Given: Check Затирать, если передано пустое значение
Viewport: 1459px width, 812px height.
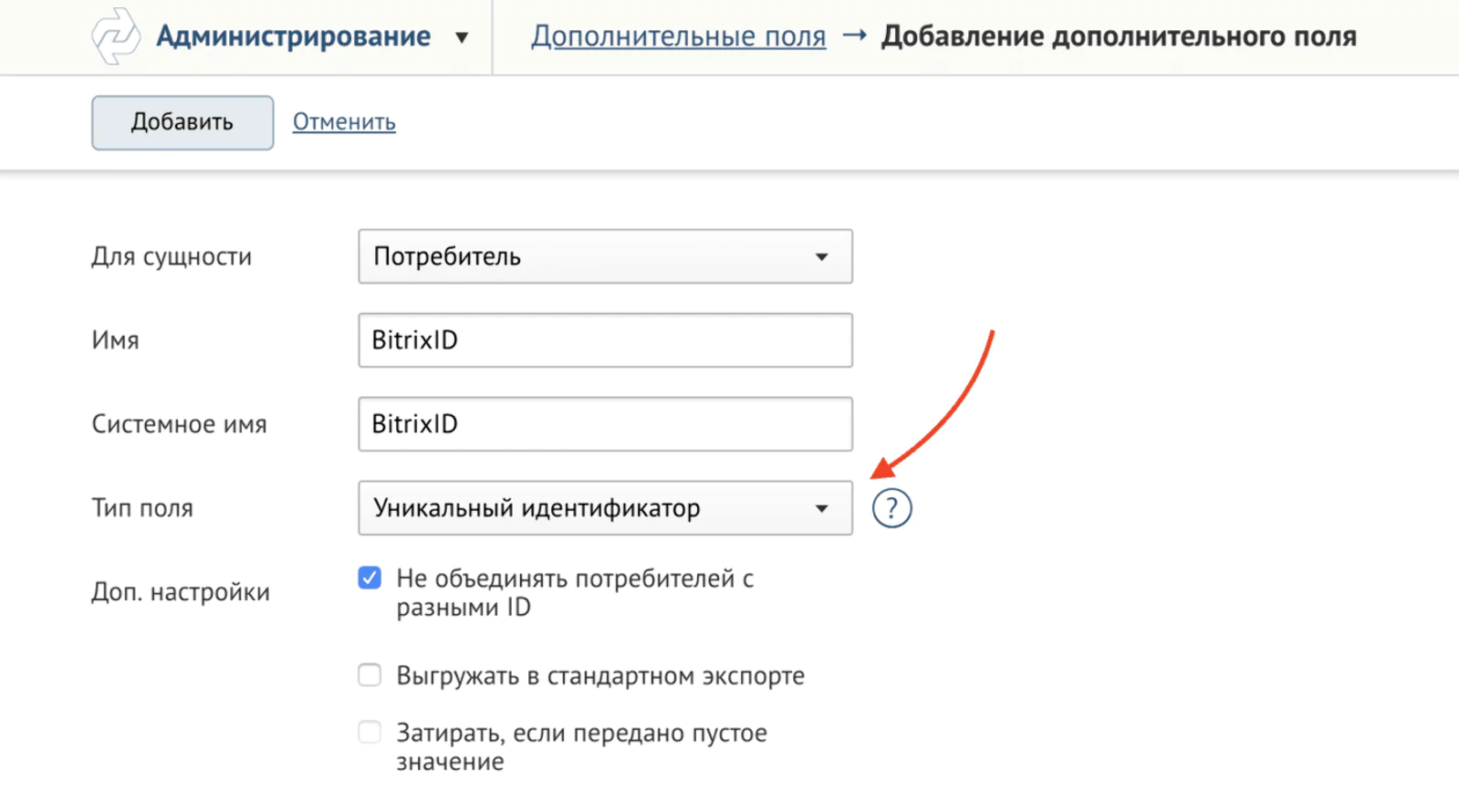Looking at the screenshot, I should [x=370, y=732].
